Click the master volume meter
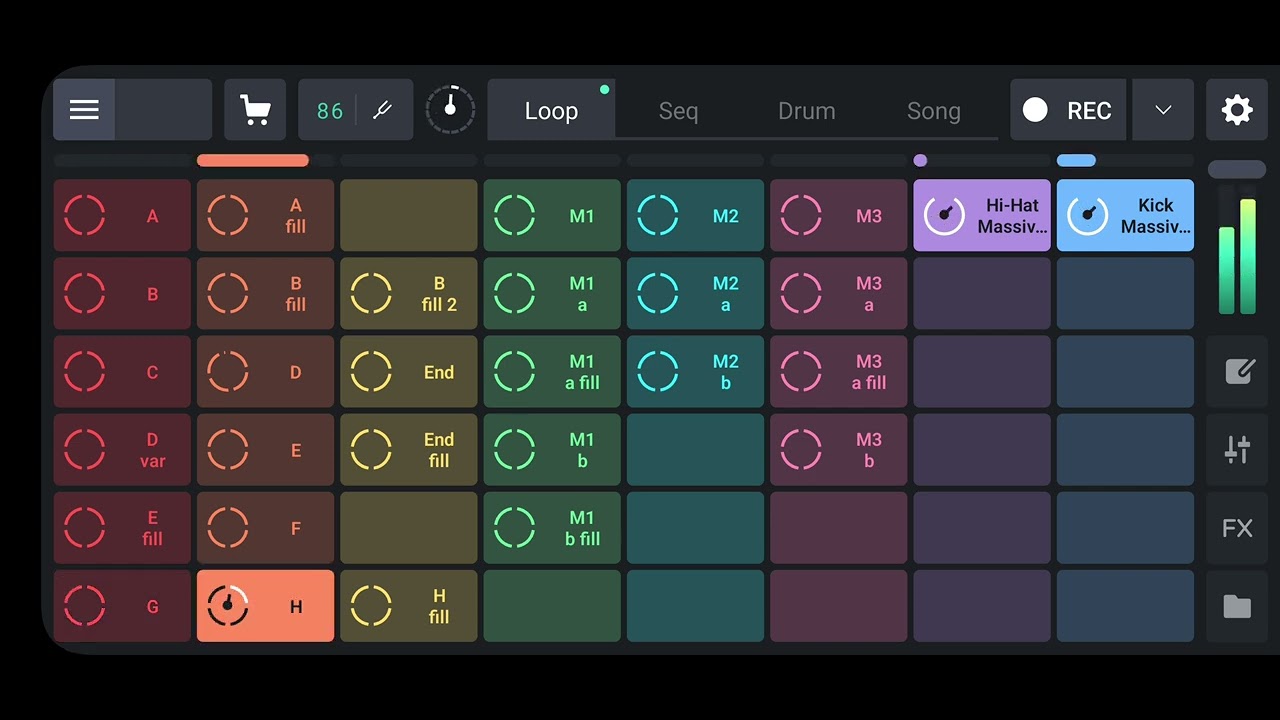 pyautogui.click(x=1237, y=250)
